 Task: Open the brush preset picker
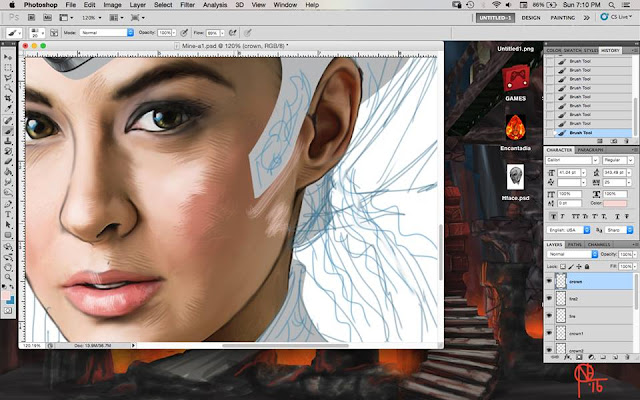point(37,33)
